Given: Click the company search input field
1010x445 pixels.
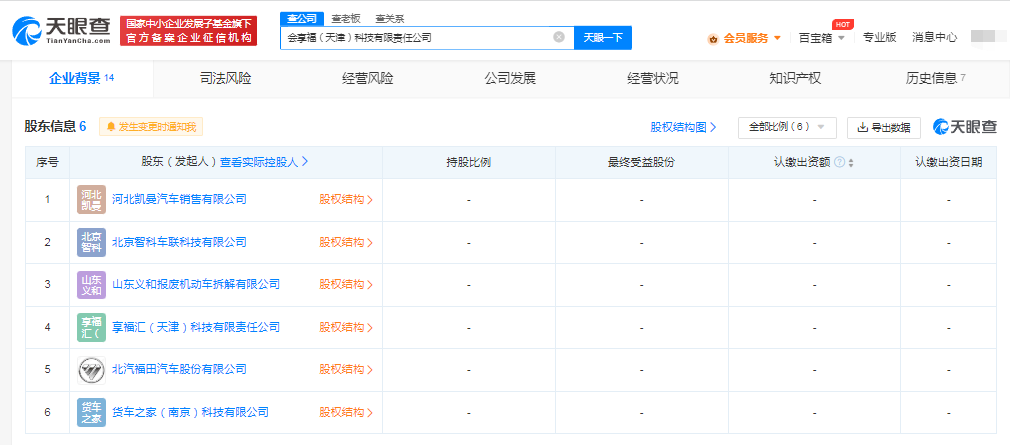Looking at the screenshot, I should tap(417, 37).
